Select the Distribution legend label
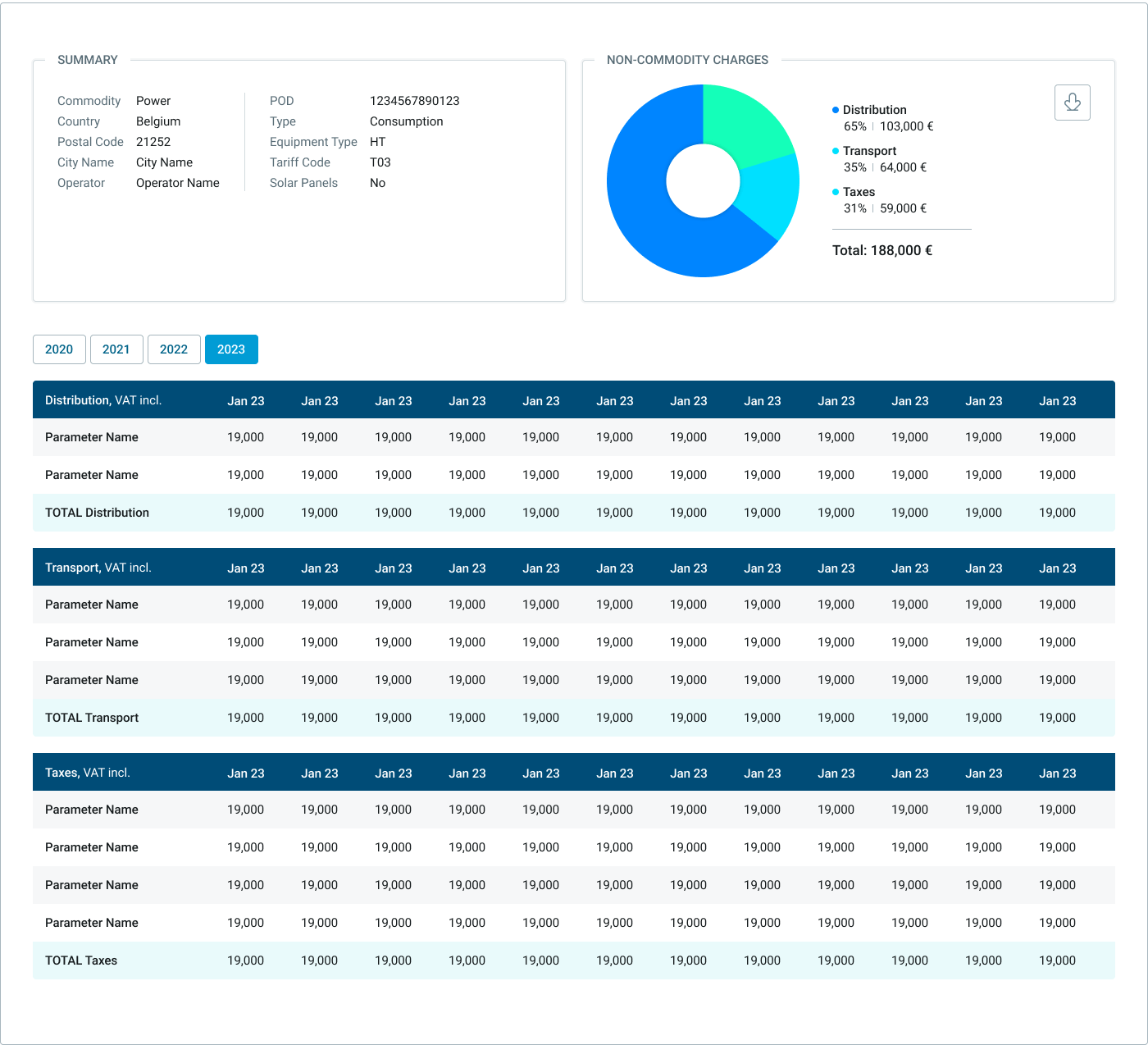1148x1045 pixels. tap(875, 110)
